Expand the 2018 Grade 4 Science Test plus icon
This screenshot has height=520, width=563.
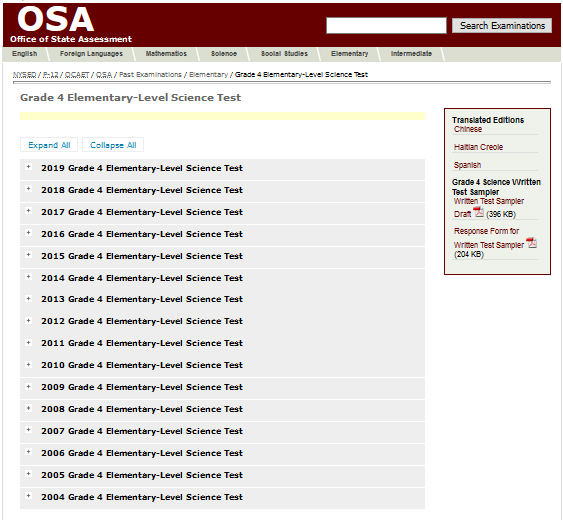28,189
